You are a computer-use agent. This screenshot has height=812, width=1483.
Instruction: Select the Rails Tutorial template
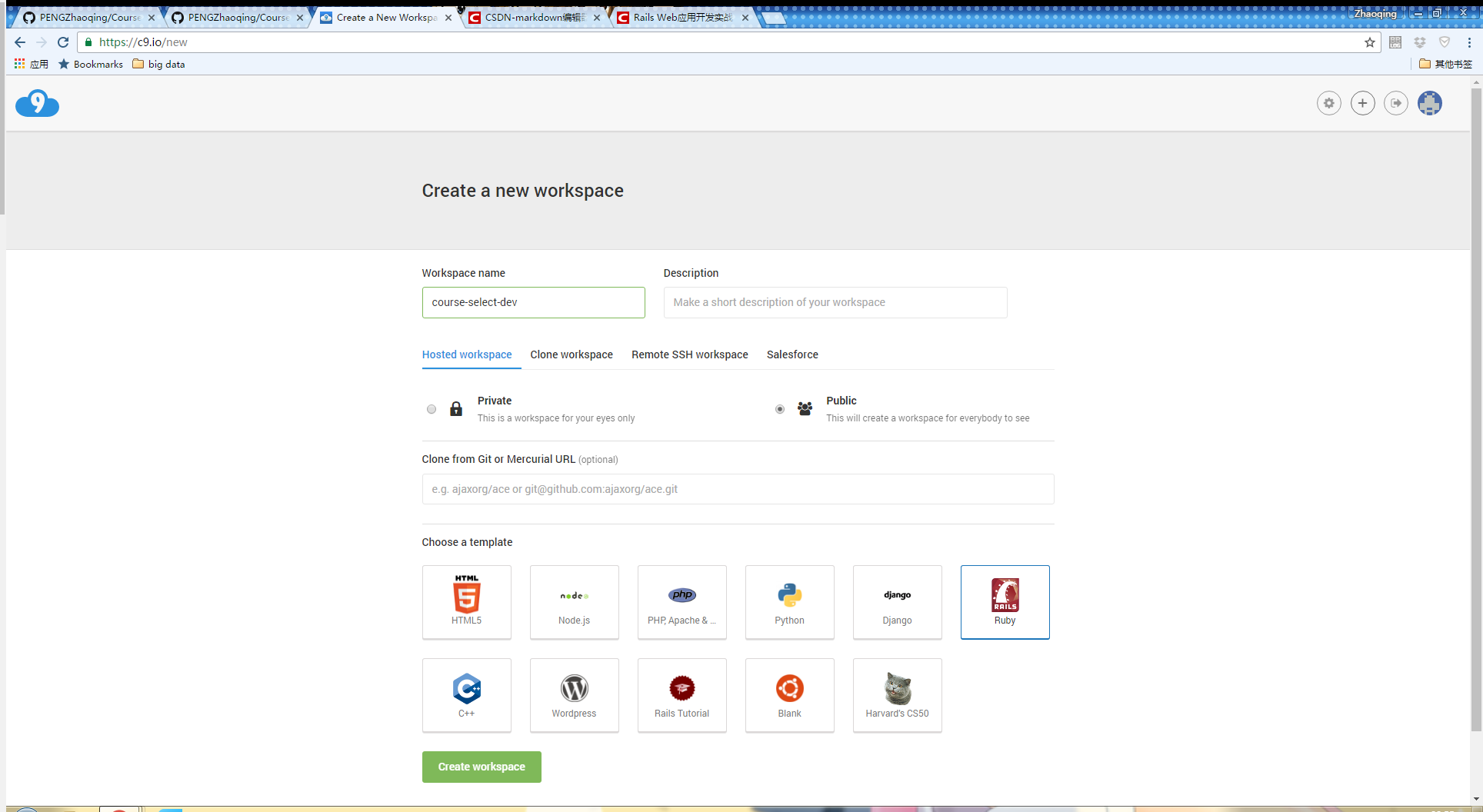682,695
